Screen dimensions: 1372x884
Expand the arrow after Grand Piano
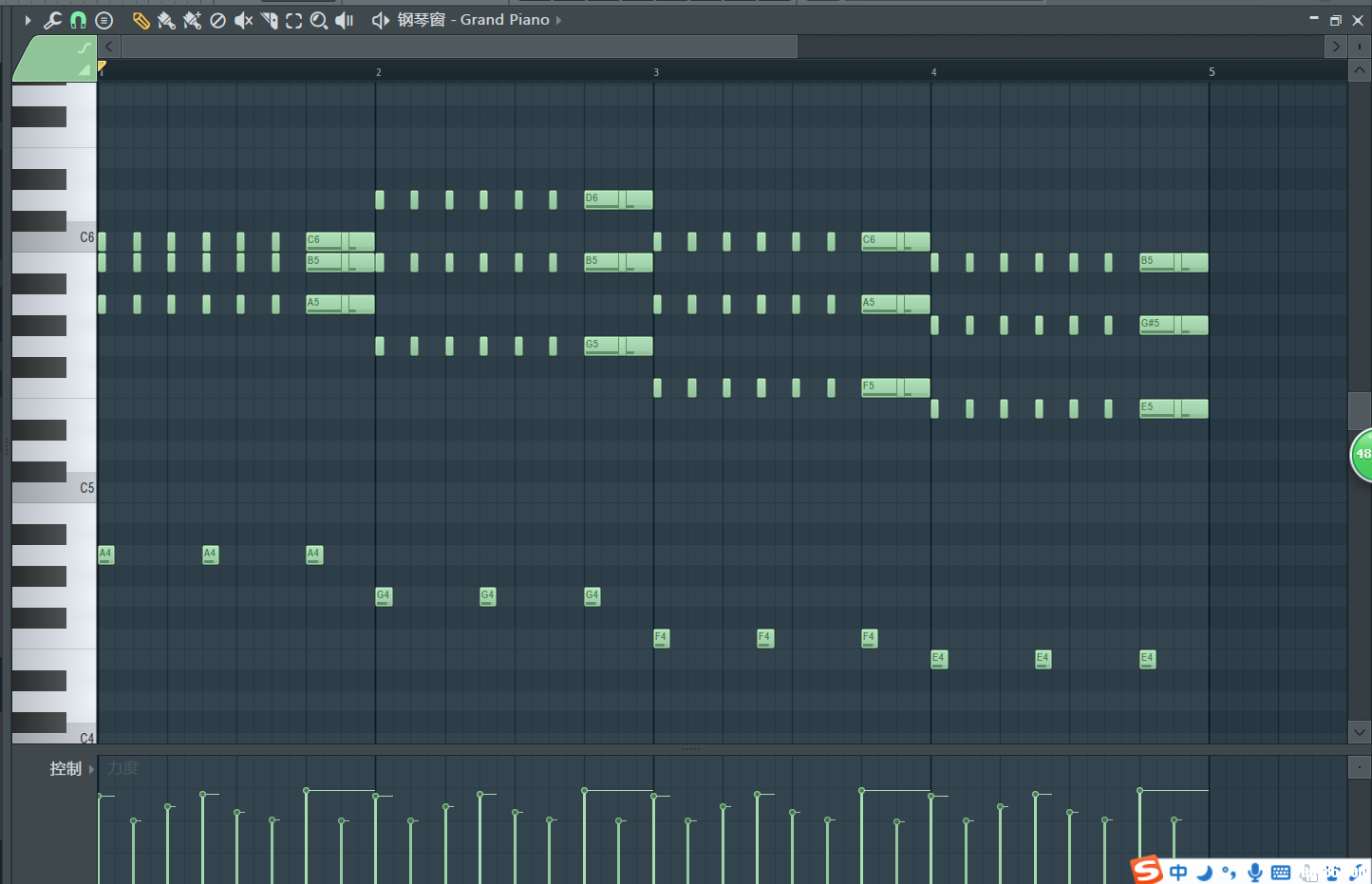pos(558,20)
